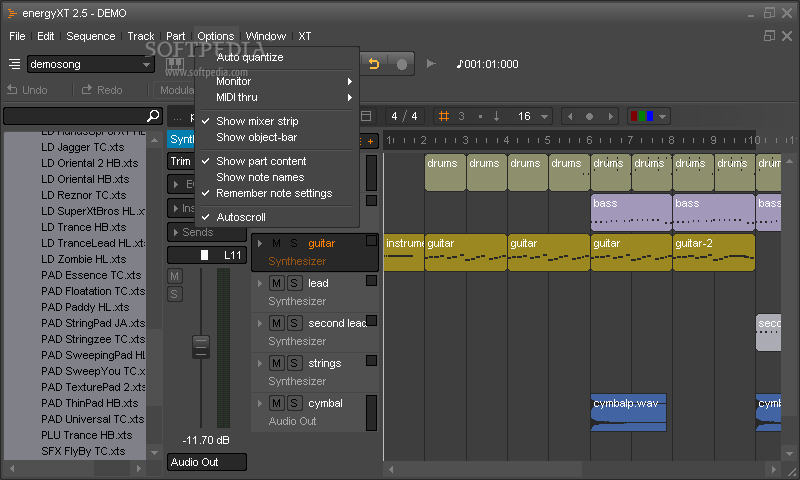Viewport: 800px width, 480px height.
Task: Open the quantize value 16 dropdown
Action: pos(544,116)
